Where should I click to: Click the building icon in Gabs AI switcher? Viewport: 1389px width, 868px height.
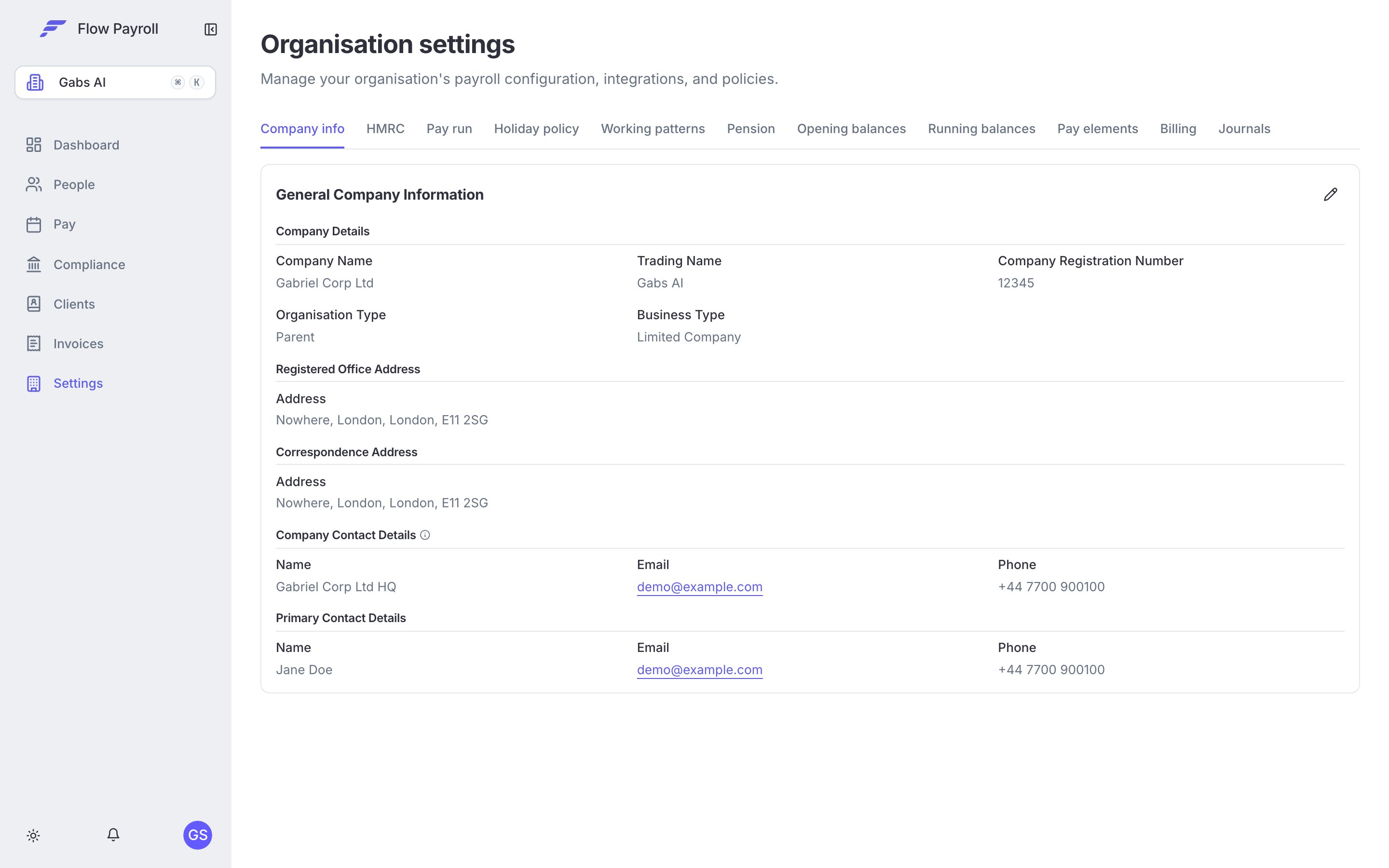click(x=35, y=82)
